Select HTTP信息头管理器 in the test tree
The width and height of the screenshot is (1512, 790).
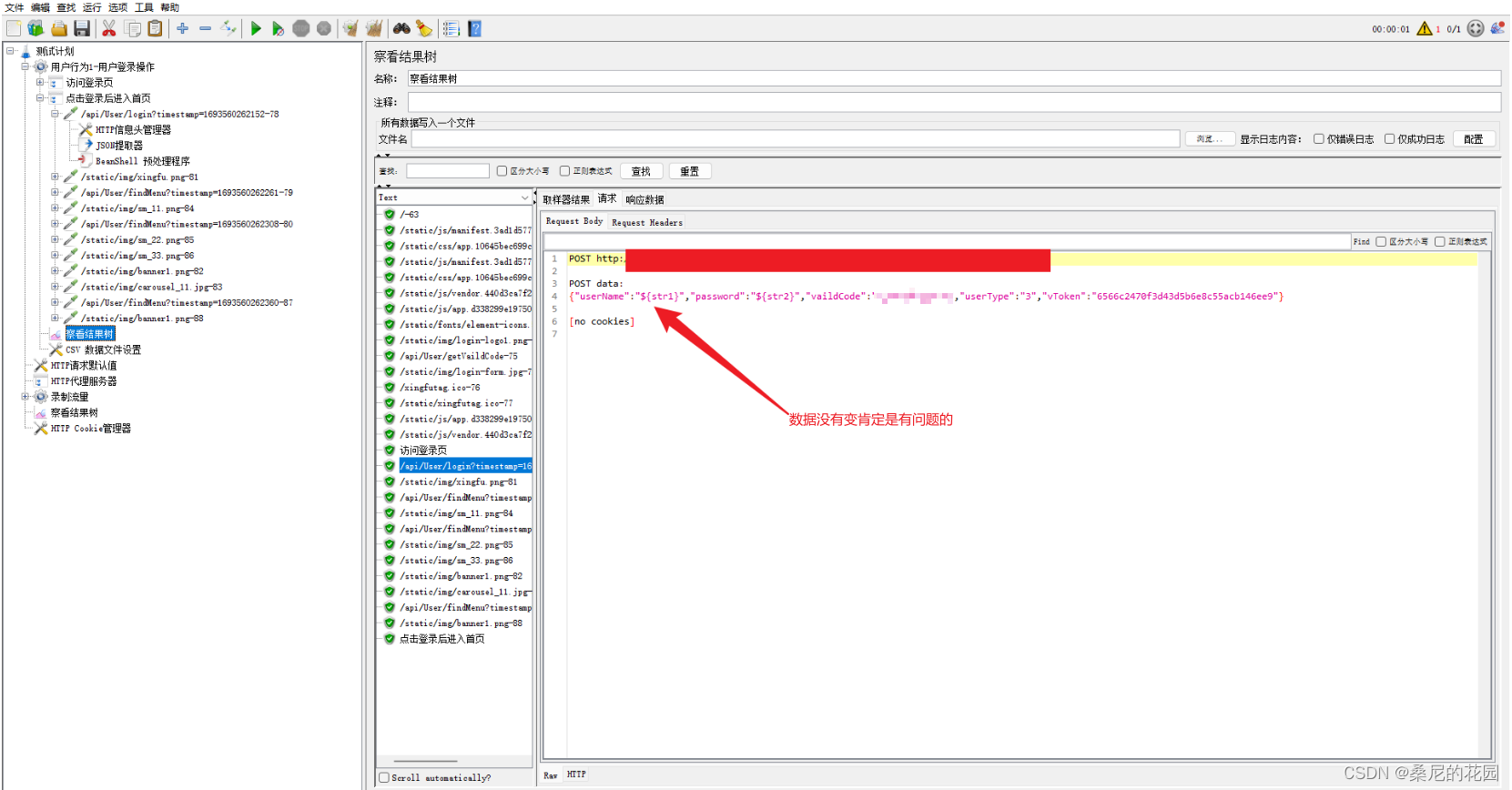133,130
